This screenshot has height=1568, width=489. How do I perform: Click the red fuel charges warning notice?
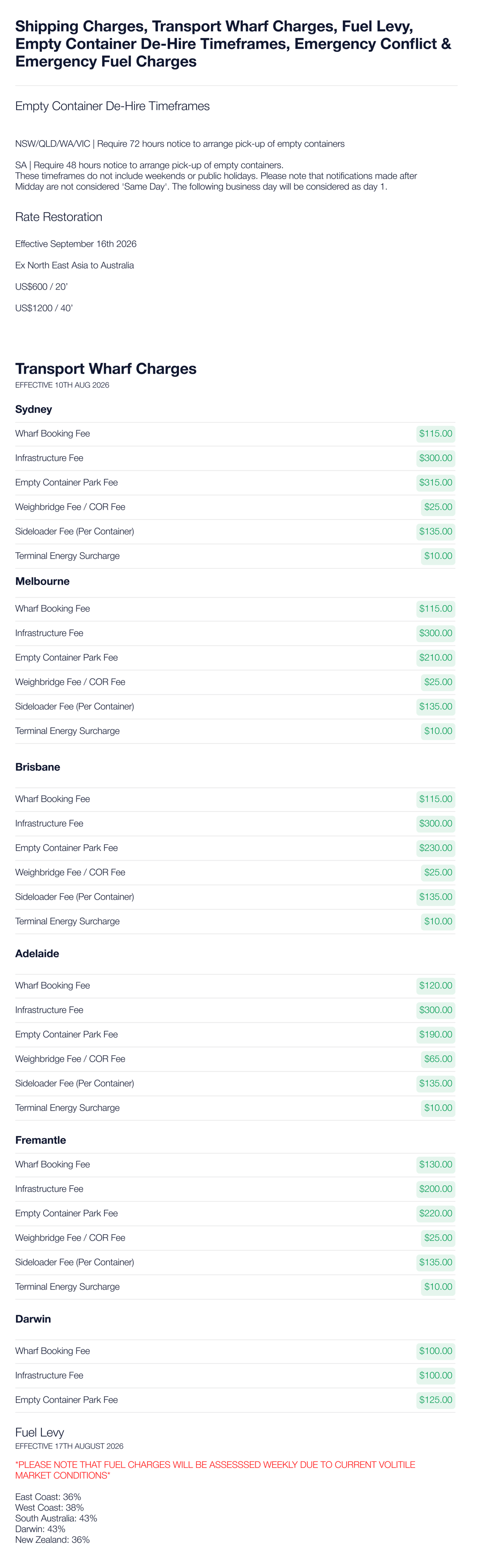point(215,1470)
